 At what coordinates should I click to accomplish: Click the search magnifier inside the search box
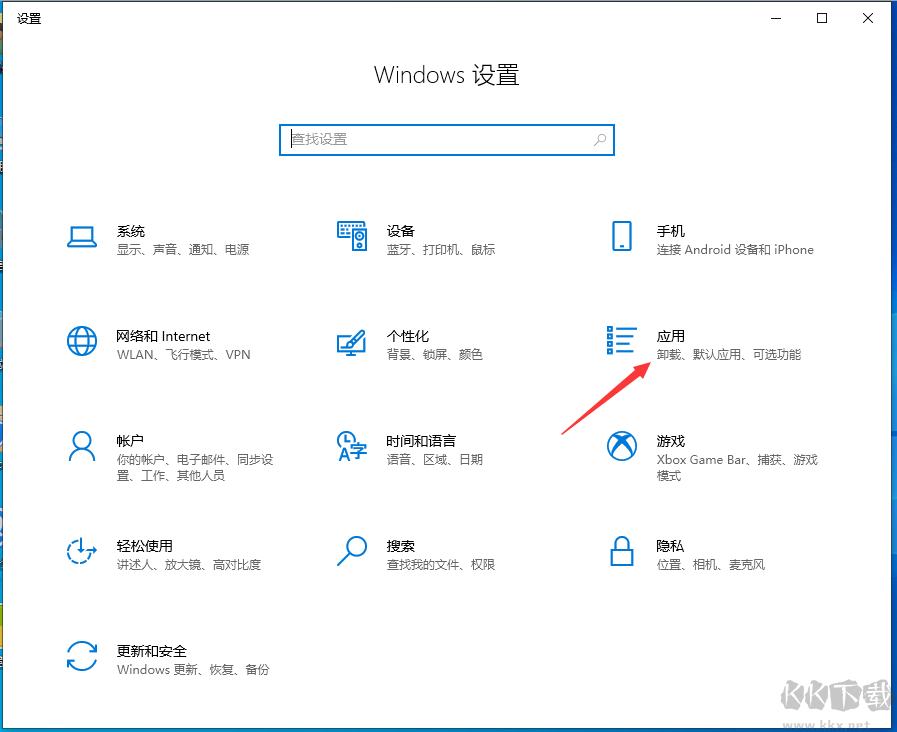599,140
